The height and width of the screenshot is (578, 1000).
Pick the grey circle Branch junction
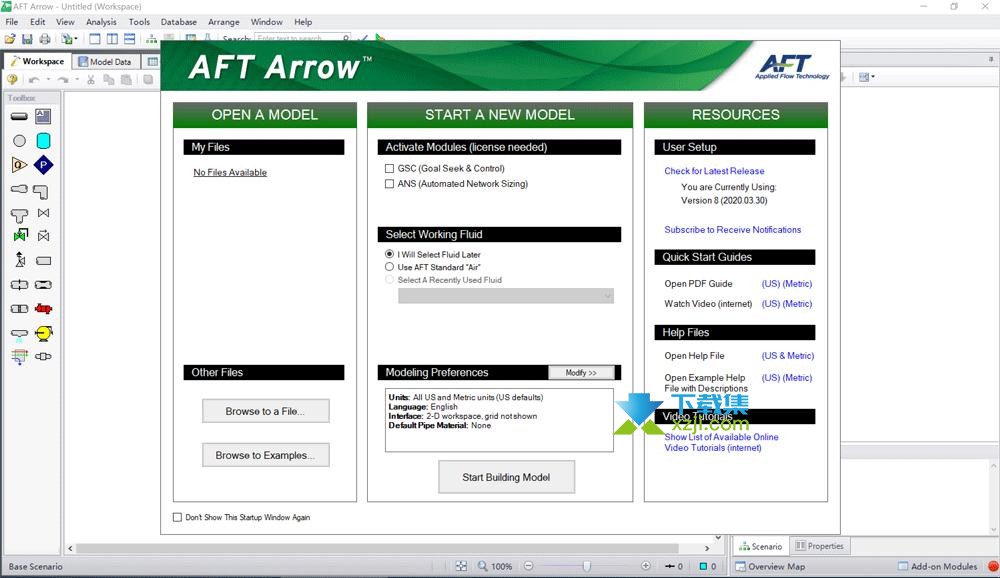[x=19, y=141]
